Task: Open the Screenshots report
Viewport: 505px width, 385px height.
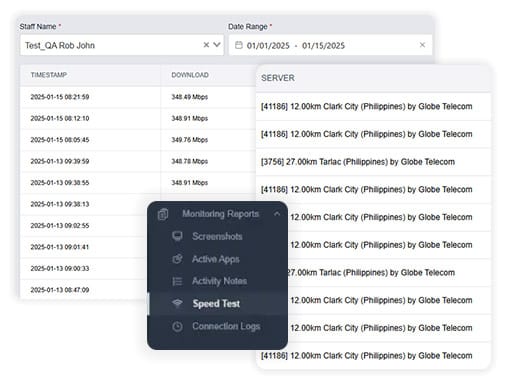Action: click(217, 236)
